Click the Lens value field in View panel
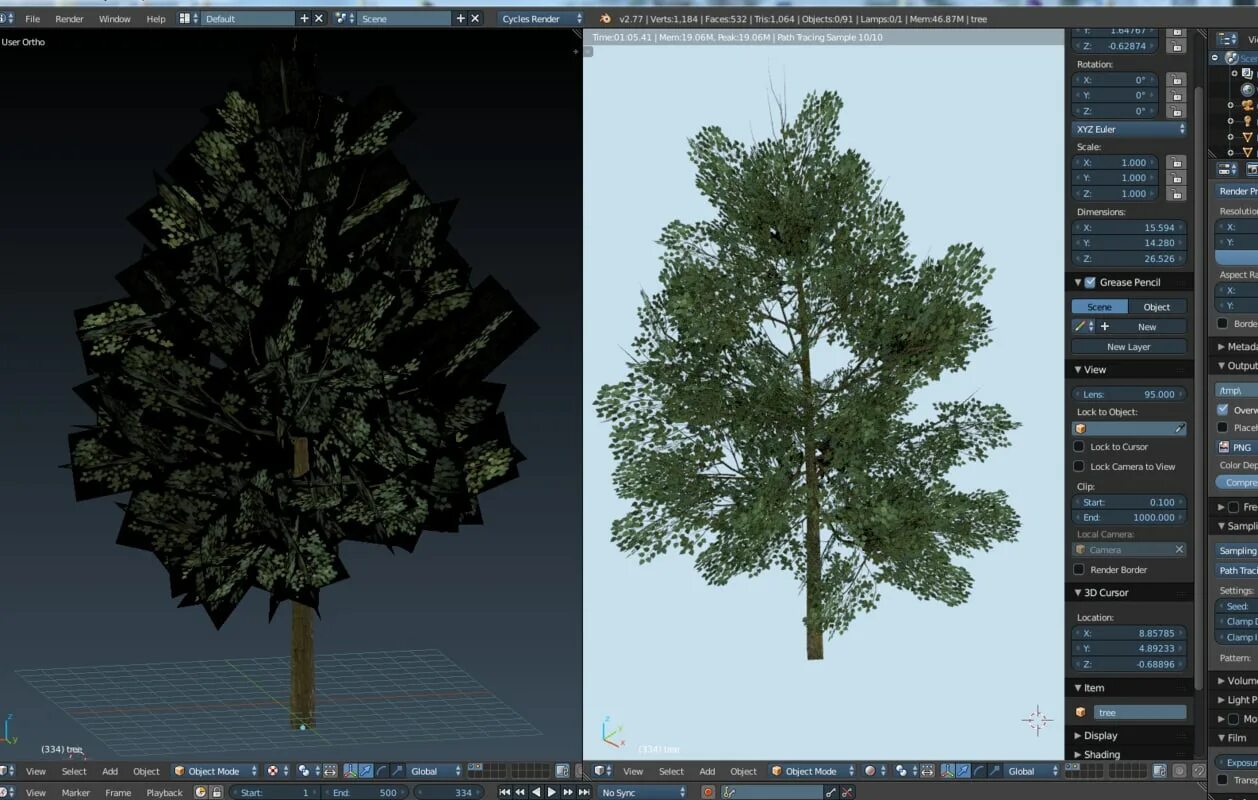Viewport: 1258px width, 800px height. point(1129,394)
